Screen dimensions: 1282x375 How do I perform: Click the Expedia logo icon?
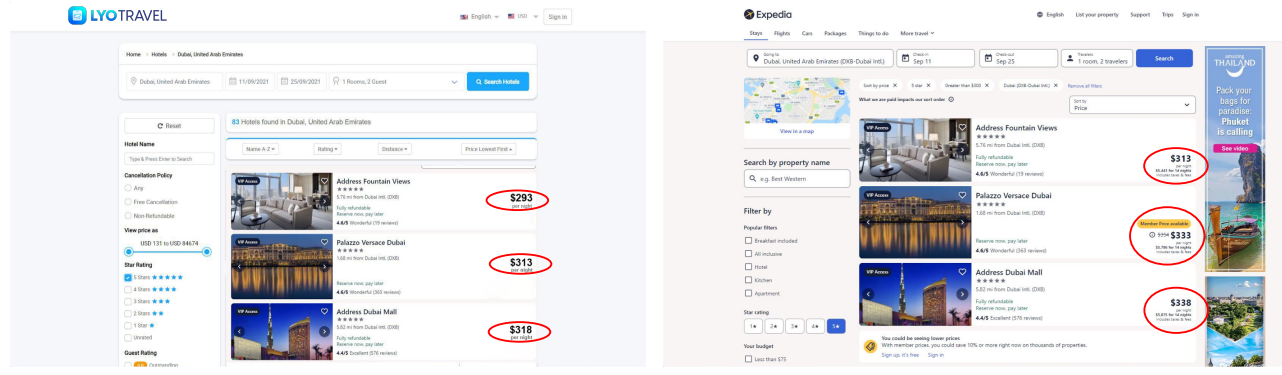(749, 14)
